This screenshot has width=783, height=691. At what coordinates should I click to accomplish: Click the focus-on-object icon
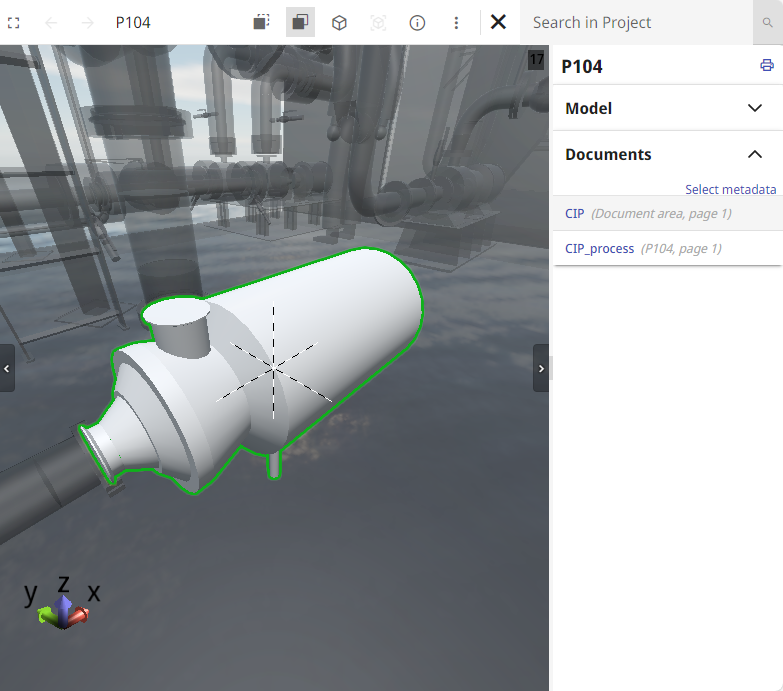[378, 22]
